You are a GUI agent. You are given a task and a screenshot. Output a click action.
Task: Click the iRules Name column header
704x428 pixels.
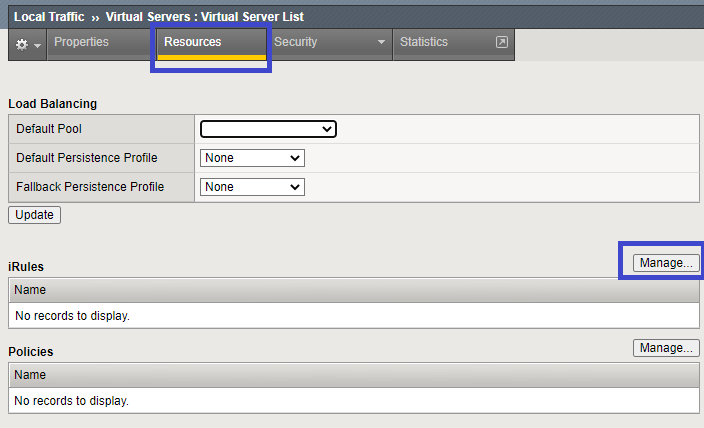pos(30,290)
